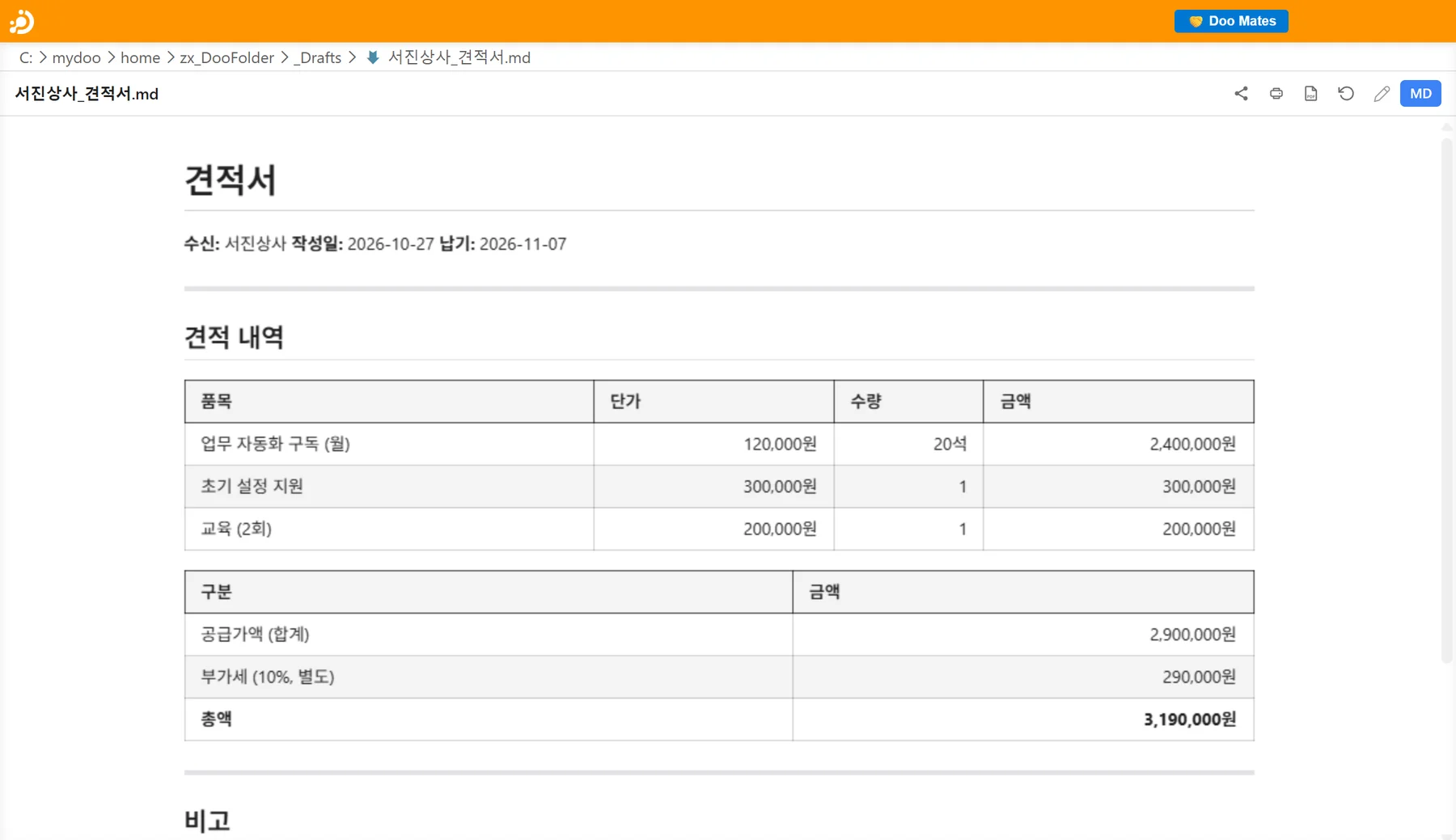Viewport: 1456px width, 840px height.
Task: Click the 2,900,000원 subtotal cell
Action: click(x=1023, y=634)
